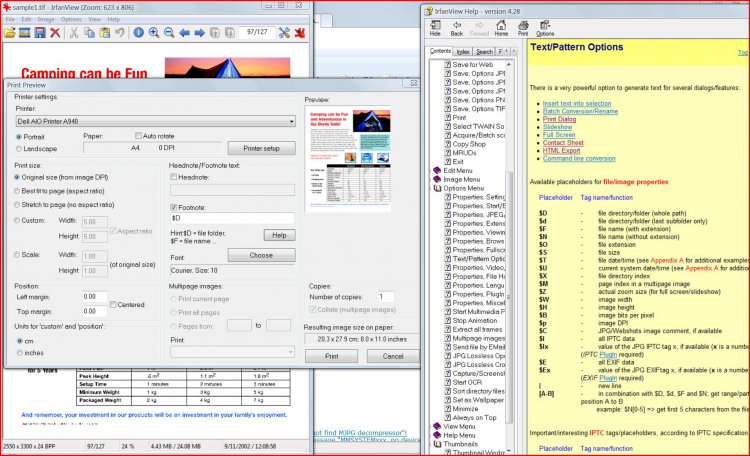Open the Print dropdown under Multipage images

pos(232,352)
